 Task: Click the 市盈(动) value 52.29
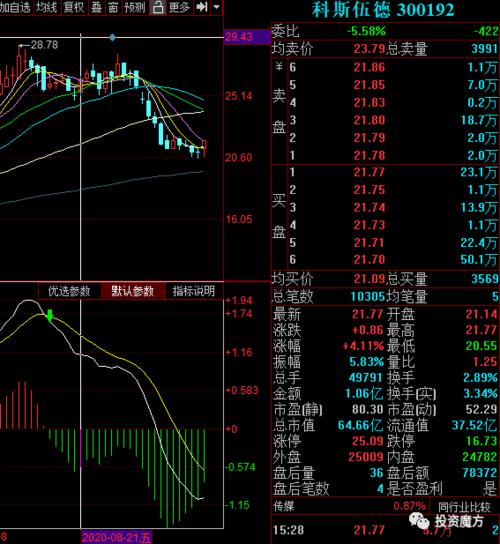coord(482,410)
